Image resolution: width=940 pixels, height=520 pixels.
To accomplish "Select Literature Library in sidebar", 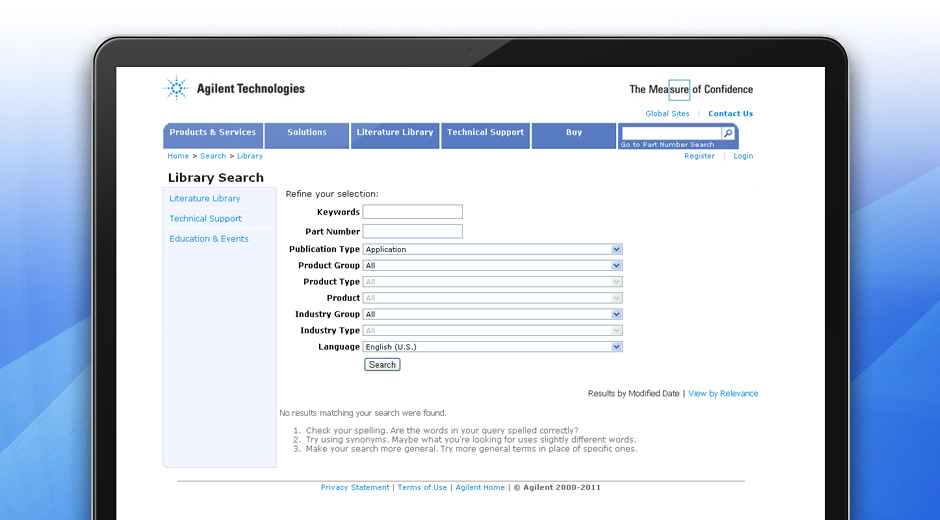I will click(204, 199).
